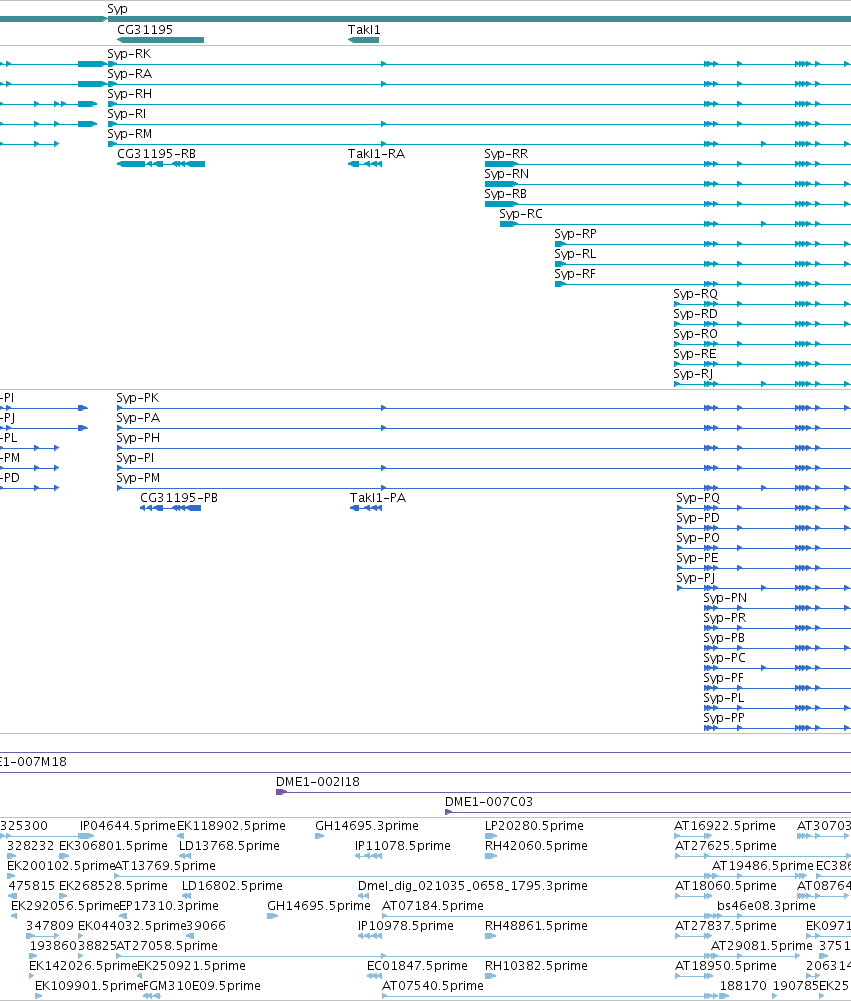Select the RH42060.5prime EST label
Viewport: 851px width, 1001px height.
(536, 846)
